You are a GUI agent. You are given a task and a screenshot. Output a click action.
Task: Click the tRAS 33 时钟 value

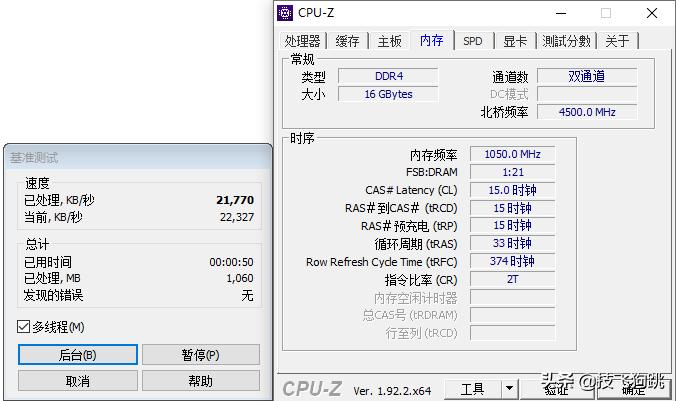[x=512, y=244]
